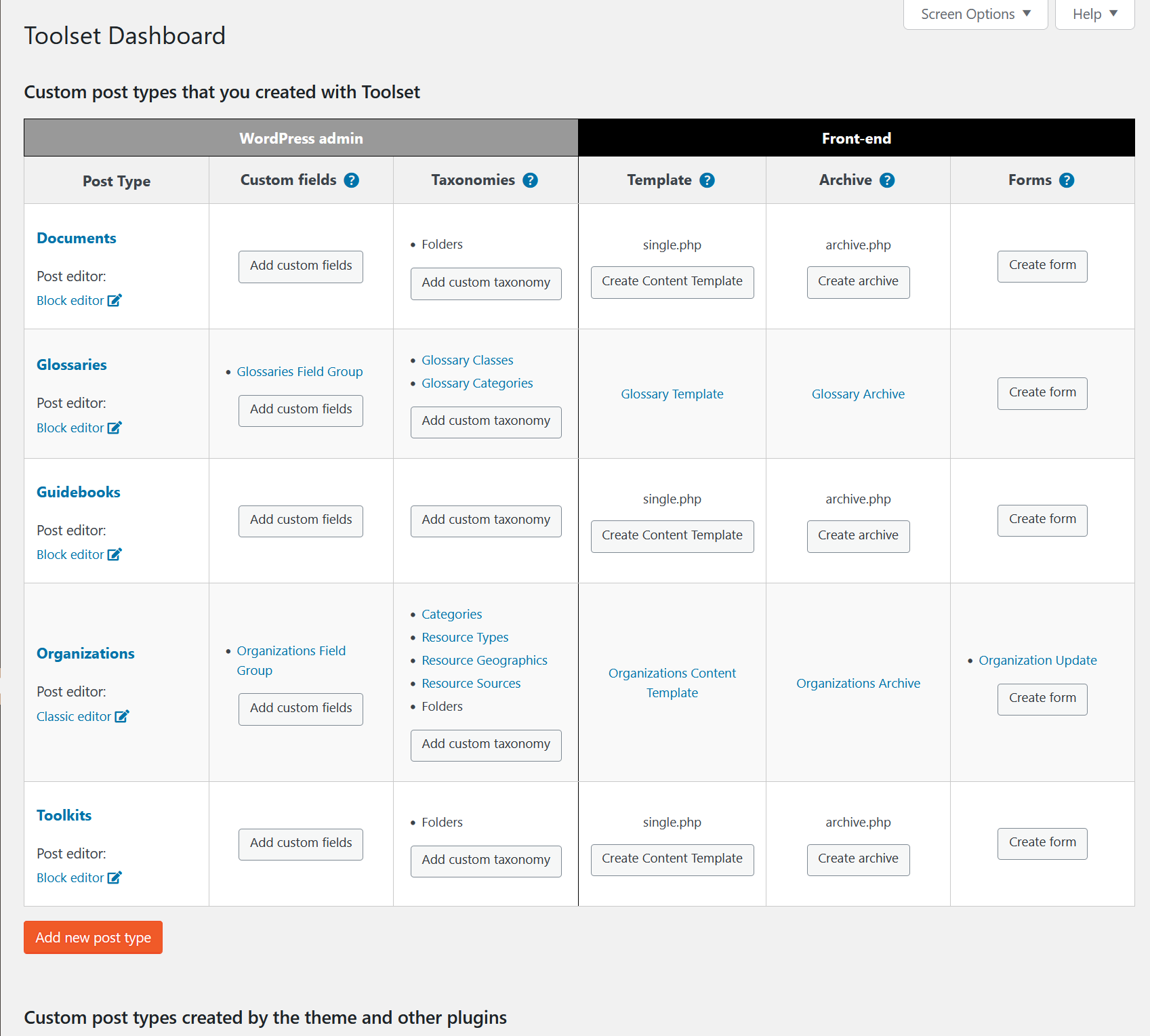Click the Template column help icon
The image size is (1150, 1036).
tap(707, 180)
